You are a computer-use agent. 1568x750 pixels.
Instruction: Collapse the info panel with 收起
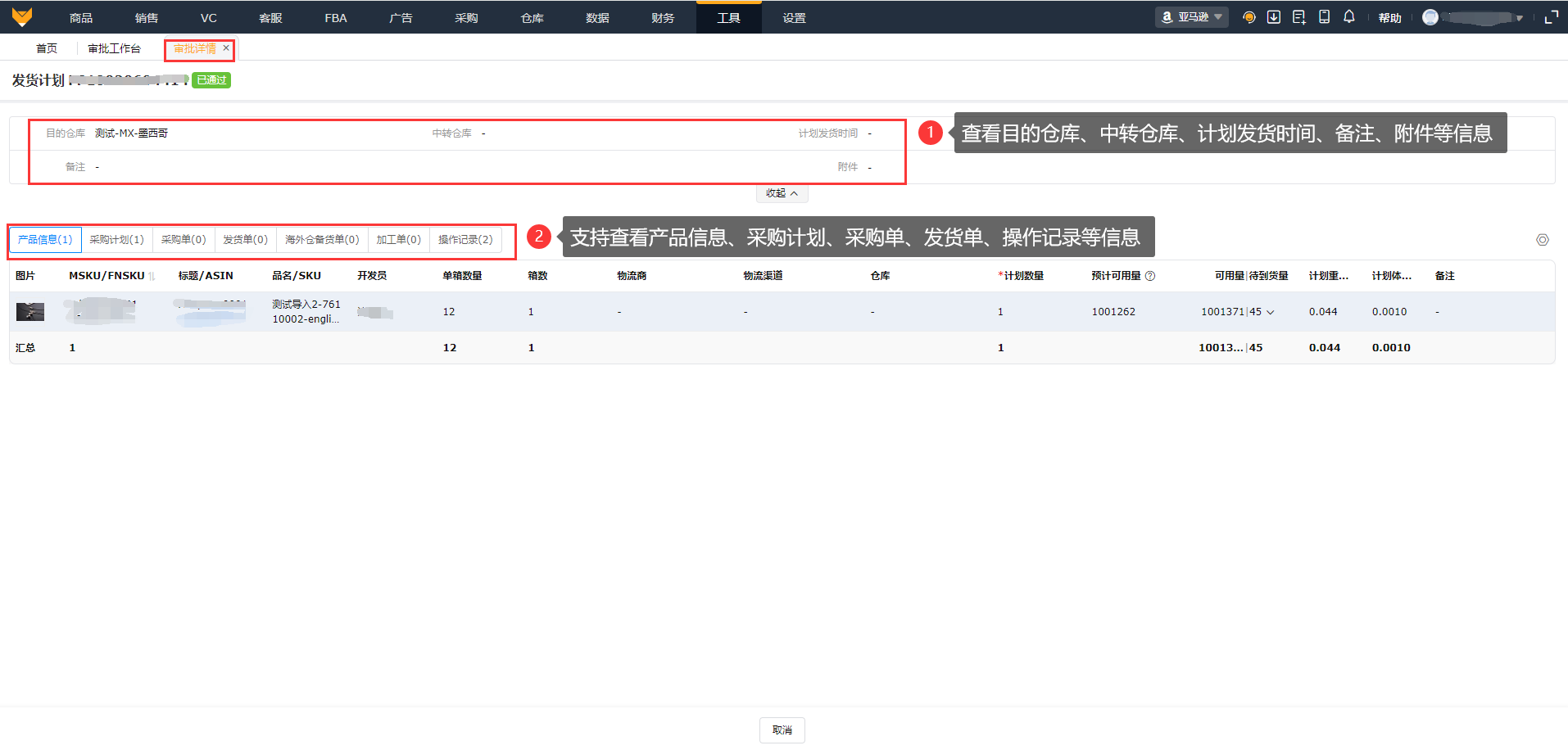782,193
